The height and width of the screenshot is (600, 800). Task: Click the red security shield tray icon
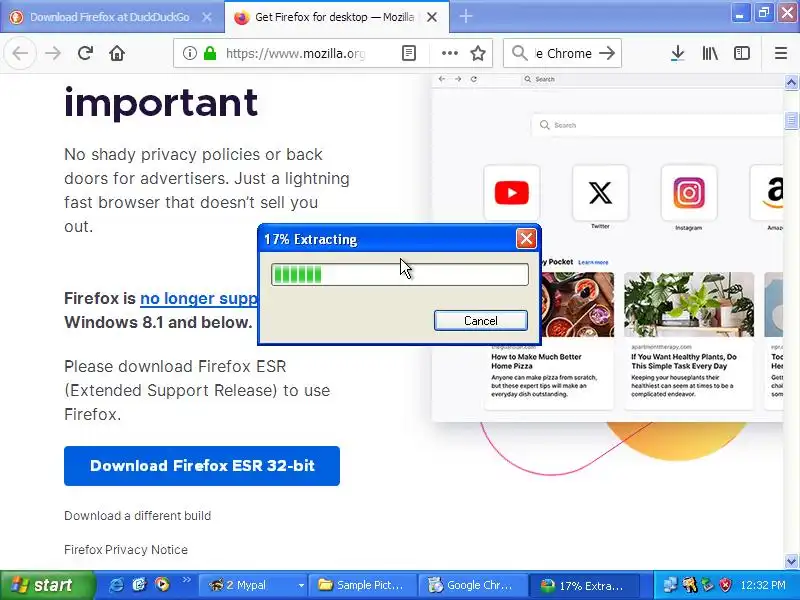pyautogui.click(x=724, y=585)
